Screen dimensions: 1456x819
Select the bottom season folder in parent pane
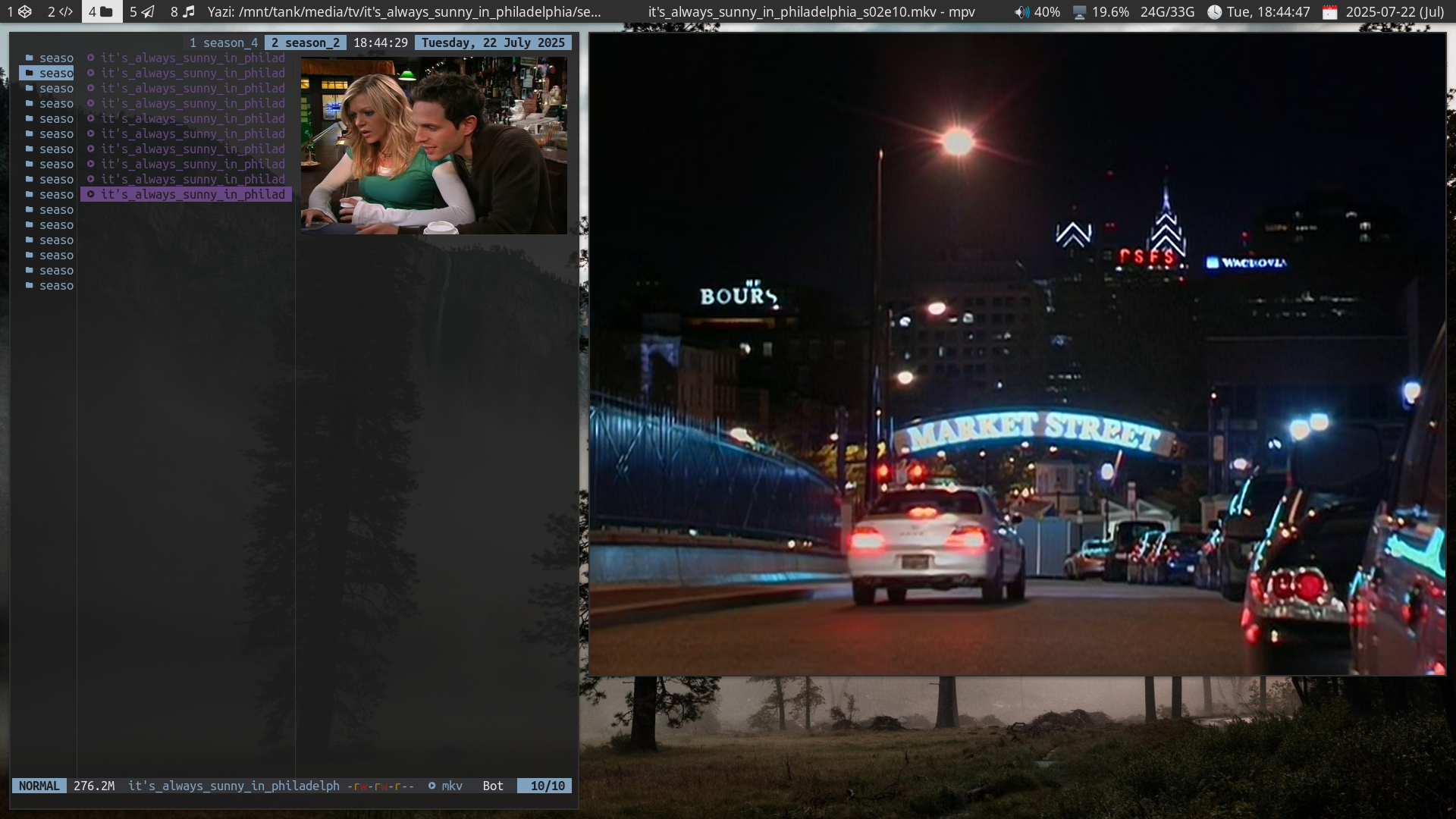click(49, 285)
